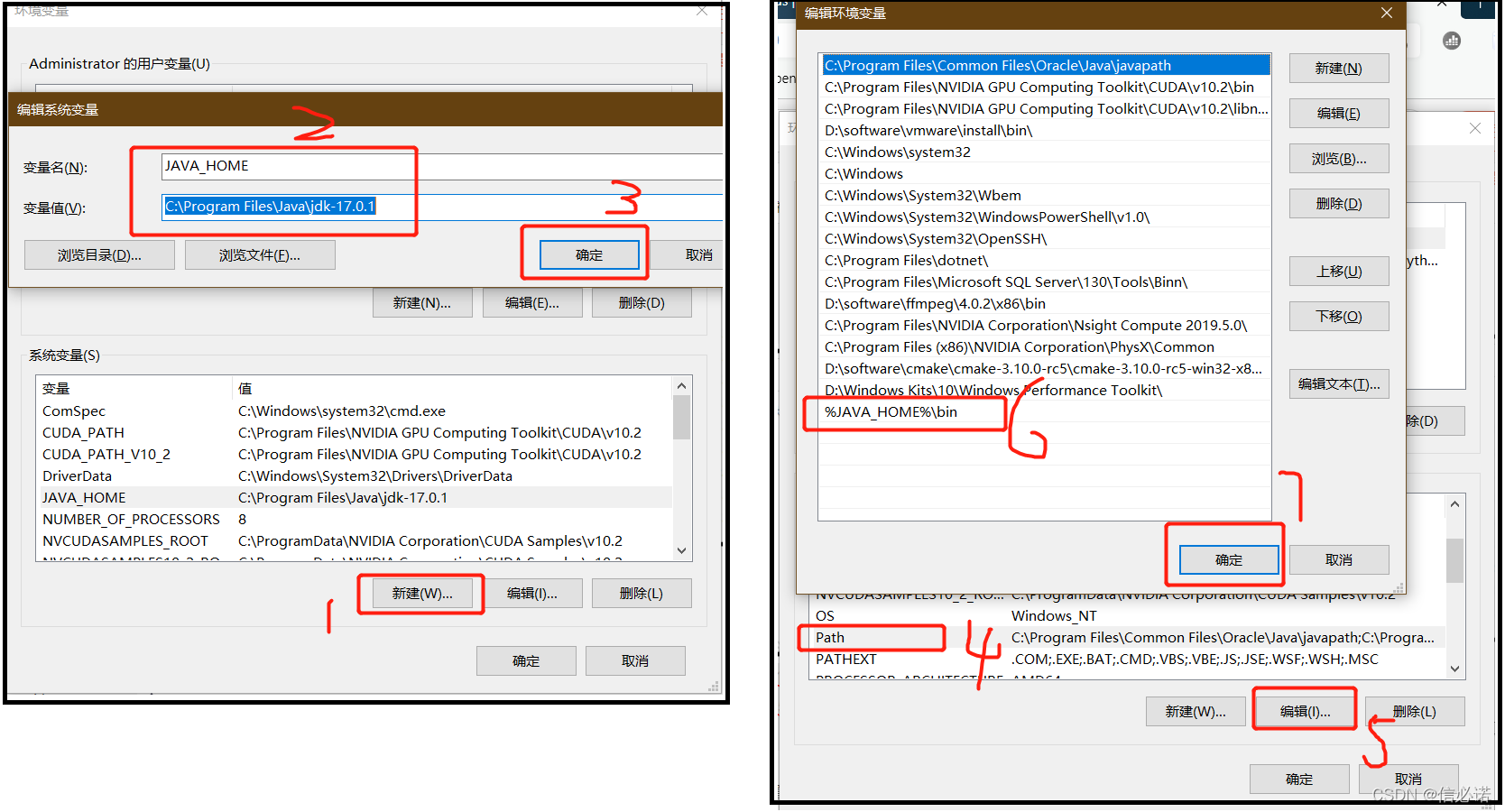
Task: Open 编辑文本(T)... button
Action: click(x=1339, y=384)
